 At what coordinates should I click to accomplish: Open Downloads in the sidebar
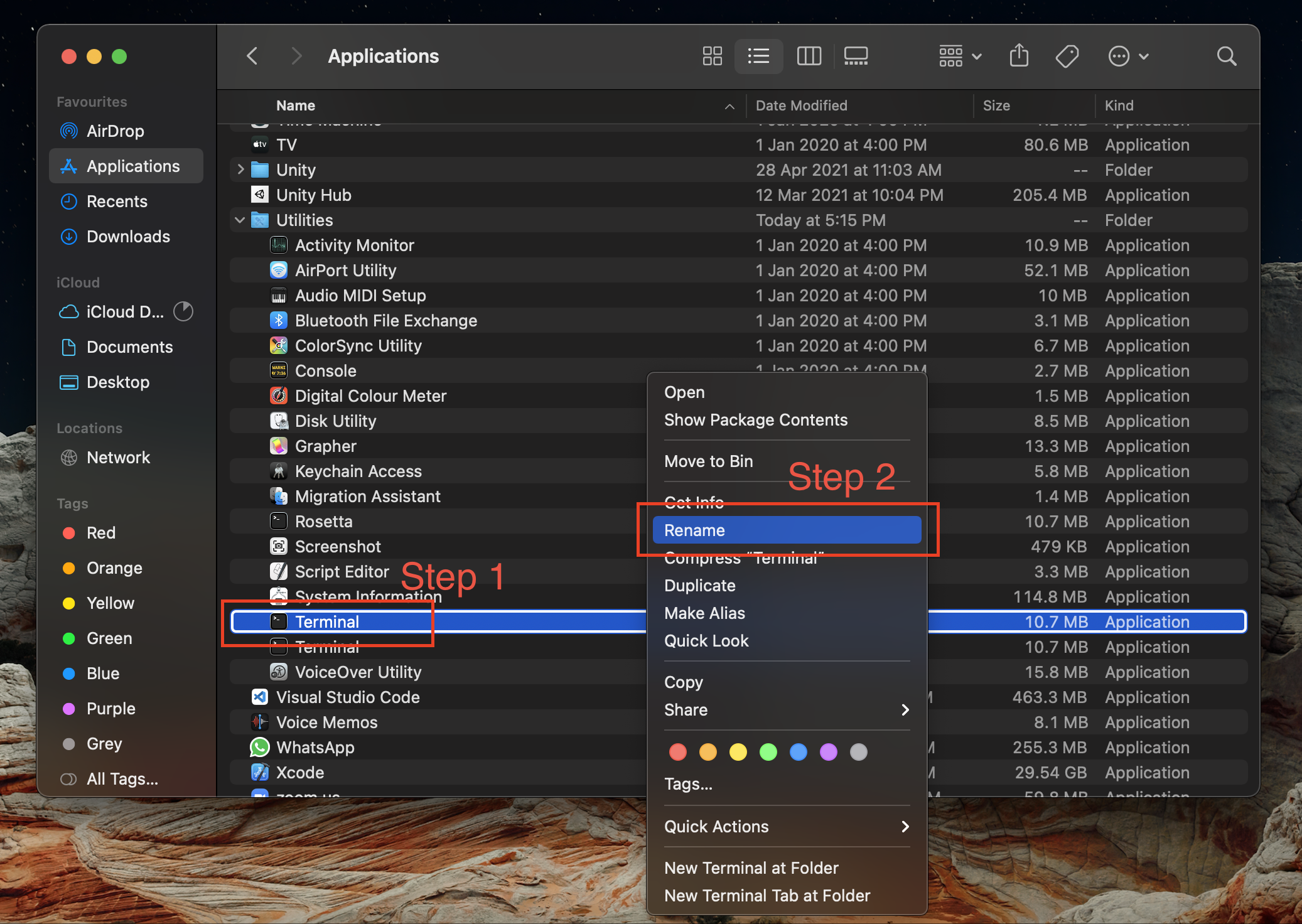coord(127,237)
